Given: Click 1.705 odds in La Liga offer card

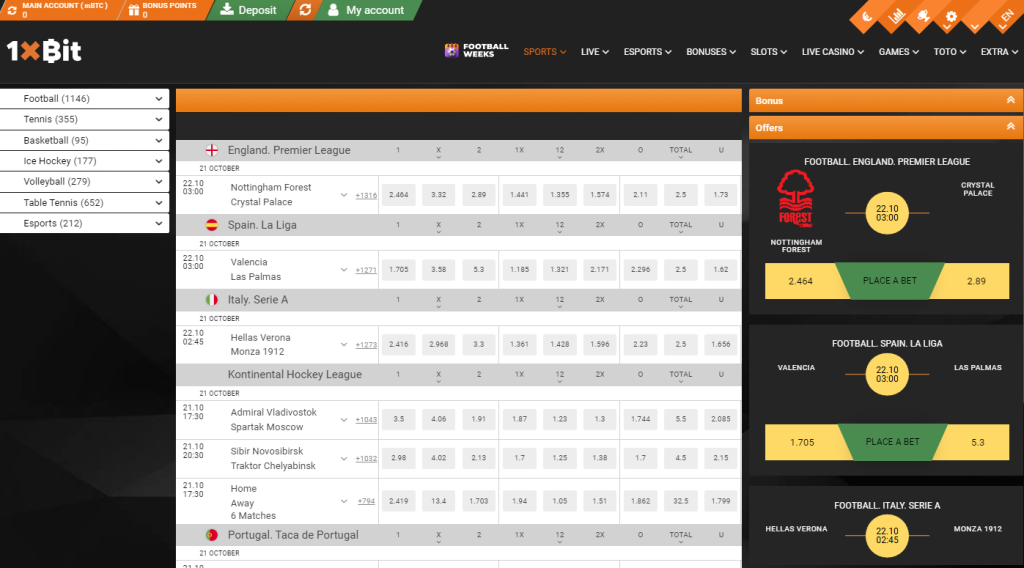Looking at the screenshot, I should pyautogui.click(x=802, y=442).
